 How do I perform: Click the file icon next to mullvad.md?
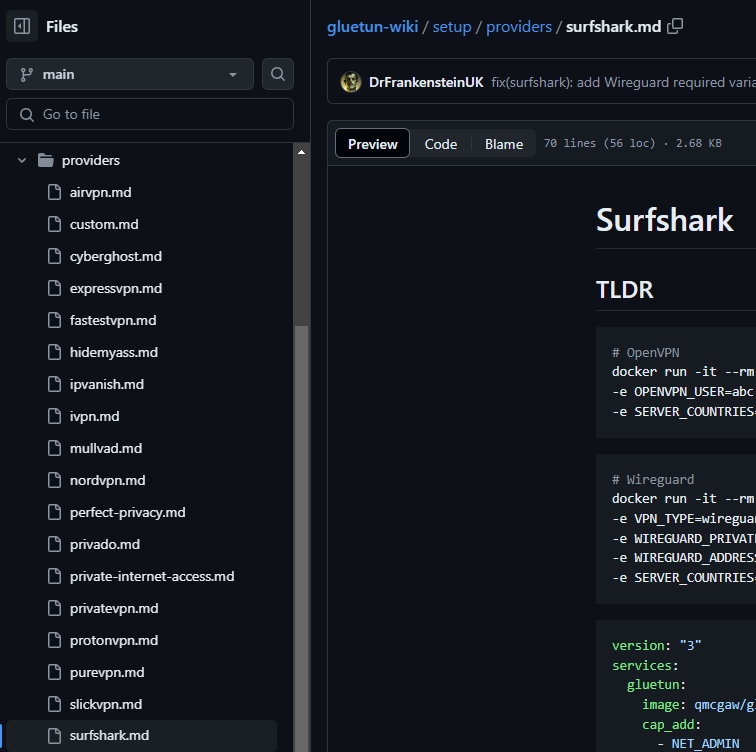(54, 448)
